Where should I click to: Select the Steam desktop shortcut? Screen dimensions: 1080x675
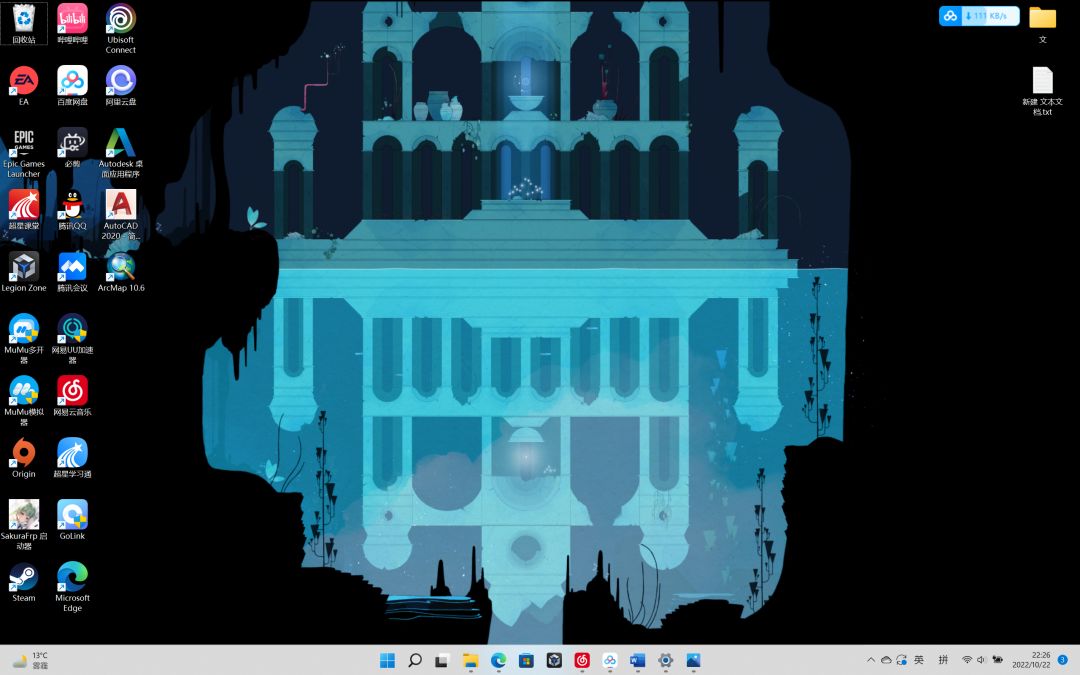[x=24, y=581]
